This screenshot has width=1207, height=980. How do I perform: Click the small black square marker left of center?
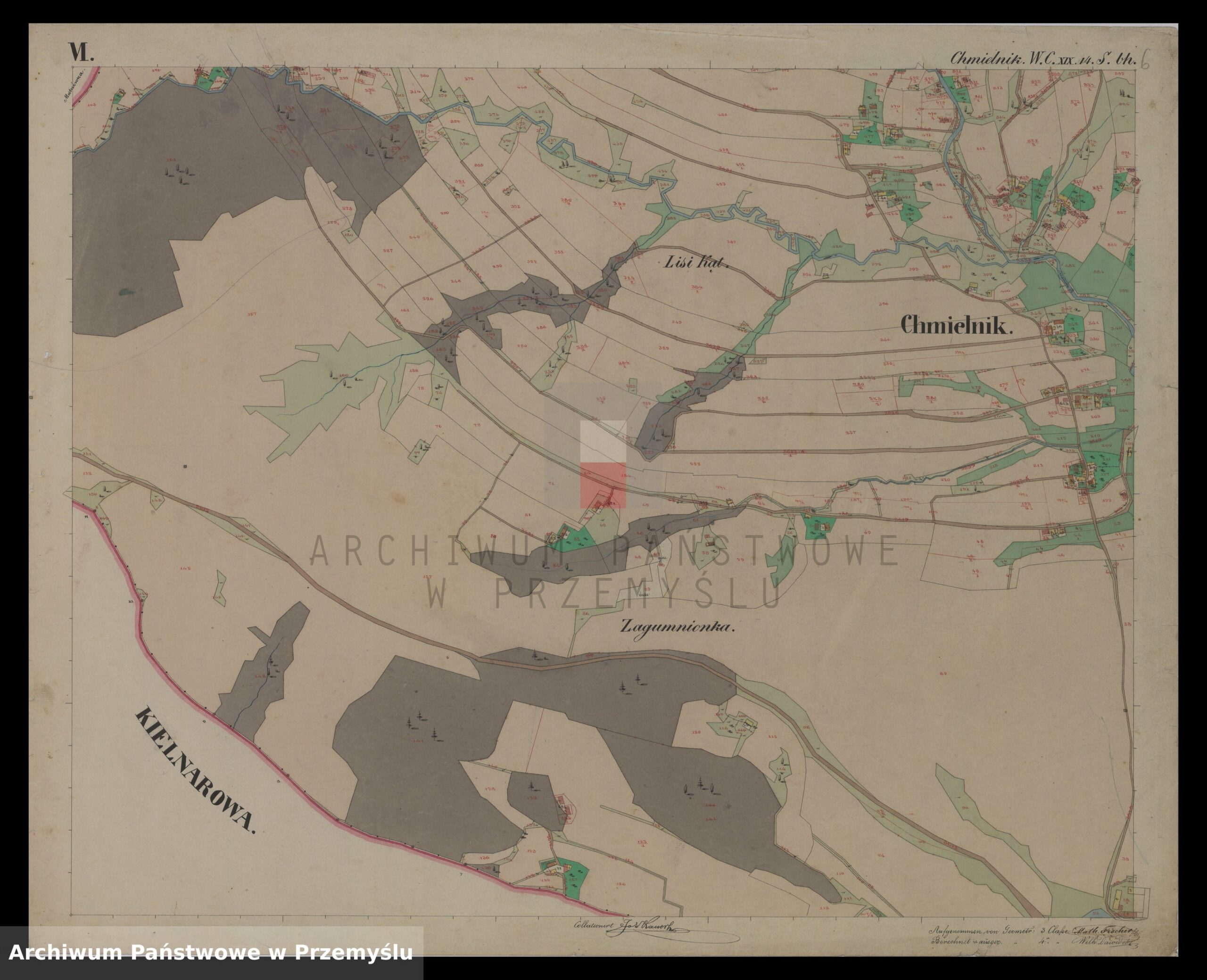185,466
